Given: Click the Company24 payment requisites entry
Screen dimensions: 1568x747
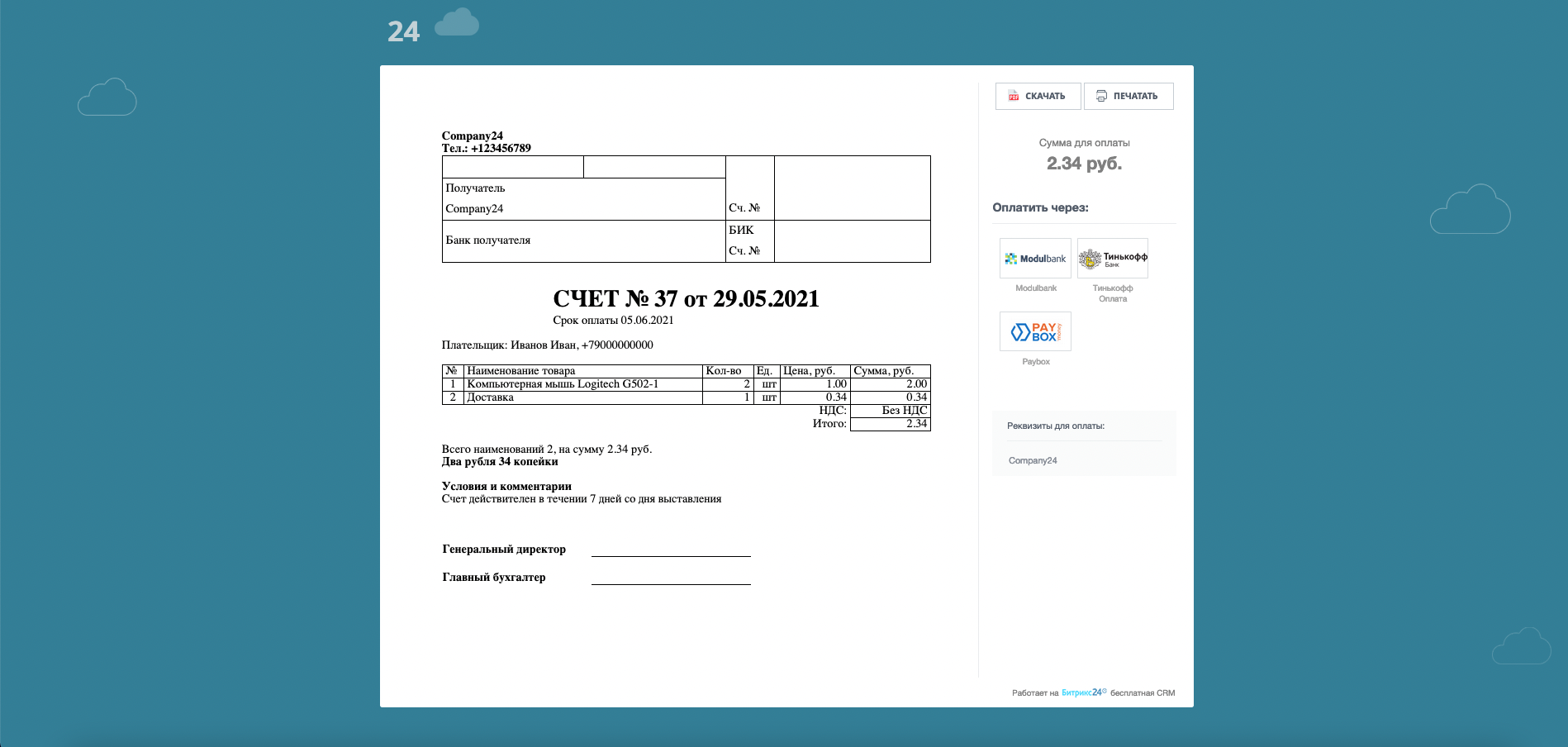Looking at the screenshot, I should (1033, 461).
